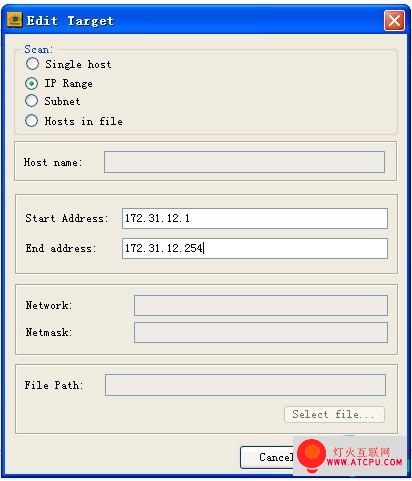Open the Select file... browse button
The width and height of the screenshot is (412, 481).
334,414
